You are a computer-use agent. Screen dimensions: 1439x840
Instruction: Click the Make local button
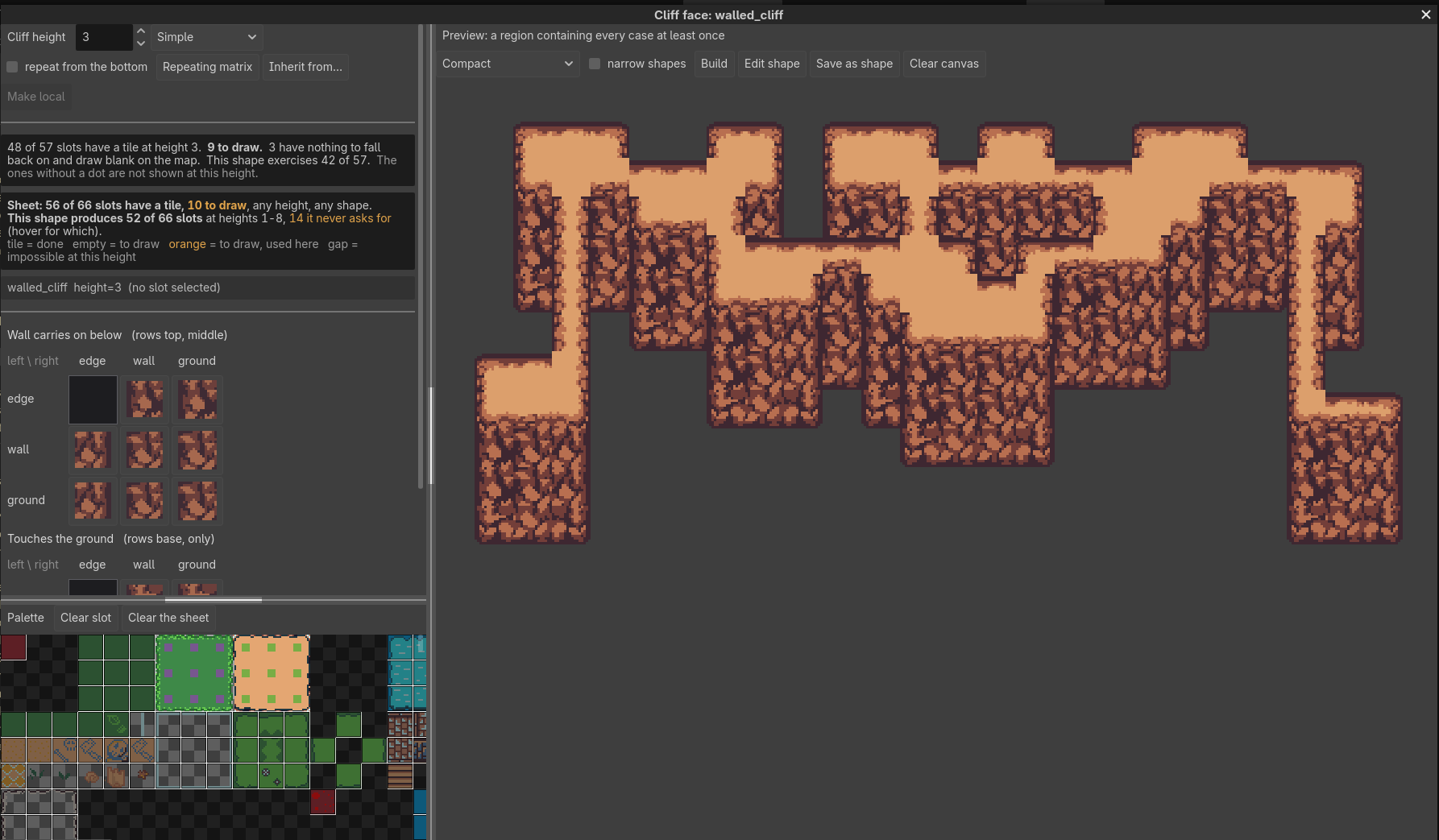pyautogui.click(x=36, y=97)
